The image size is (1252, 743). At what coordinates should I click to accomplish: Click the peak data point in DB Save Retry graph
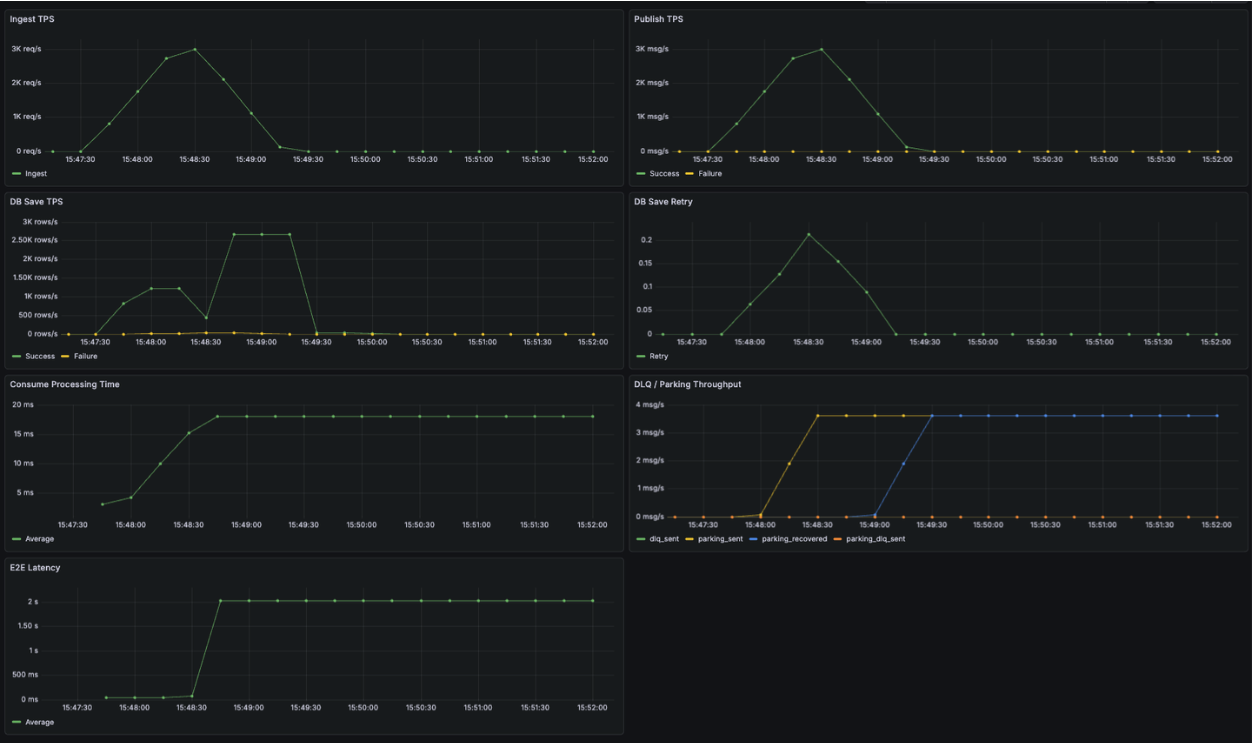coord(809,234)
